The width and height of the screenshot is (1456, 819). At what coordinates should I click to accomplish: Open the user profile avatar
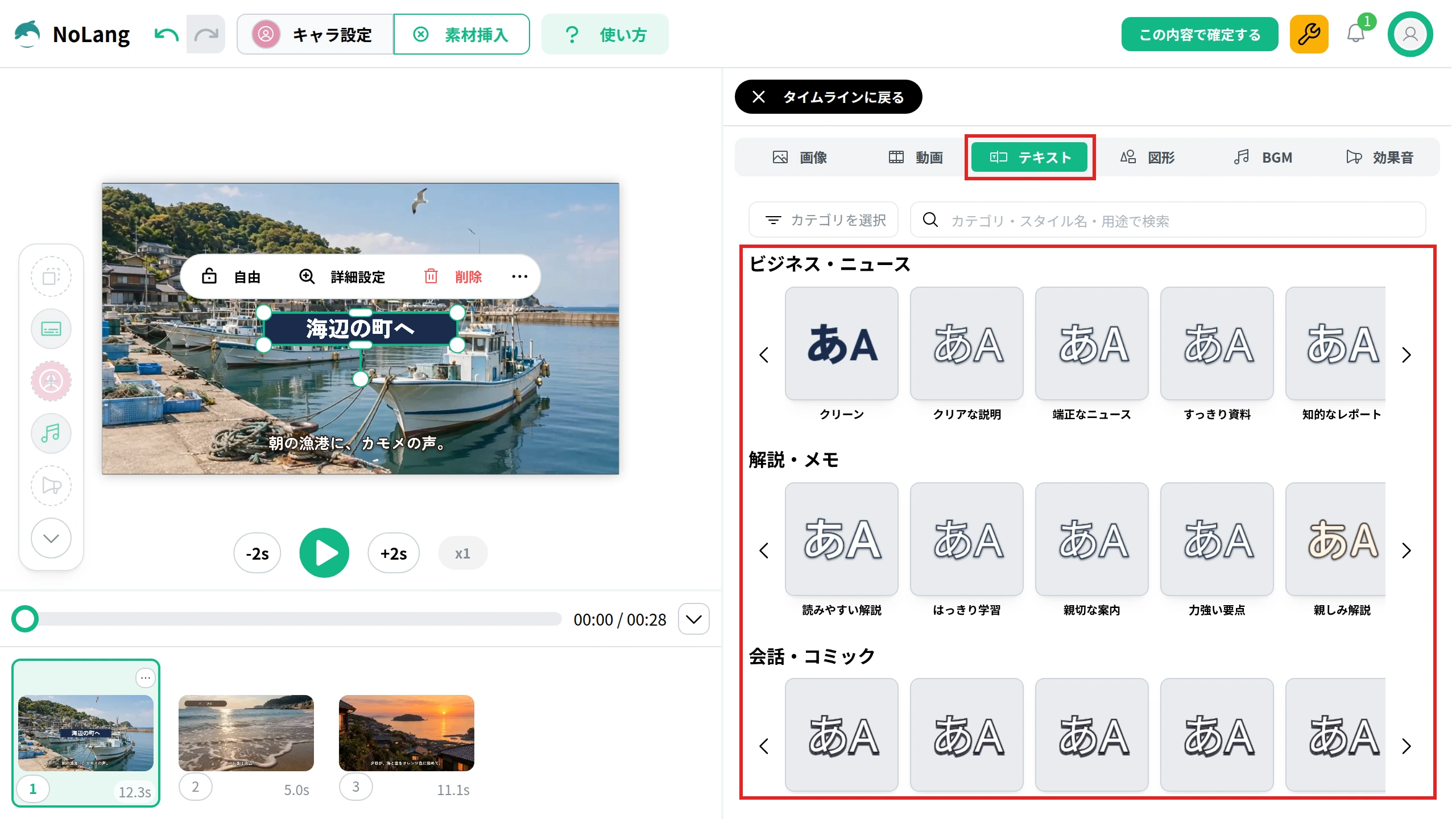click(1410, 35)
